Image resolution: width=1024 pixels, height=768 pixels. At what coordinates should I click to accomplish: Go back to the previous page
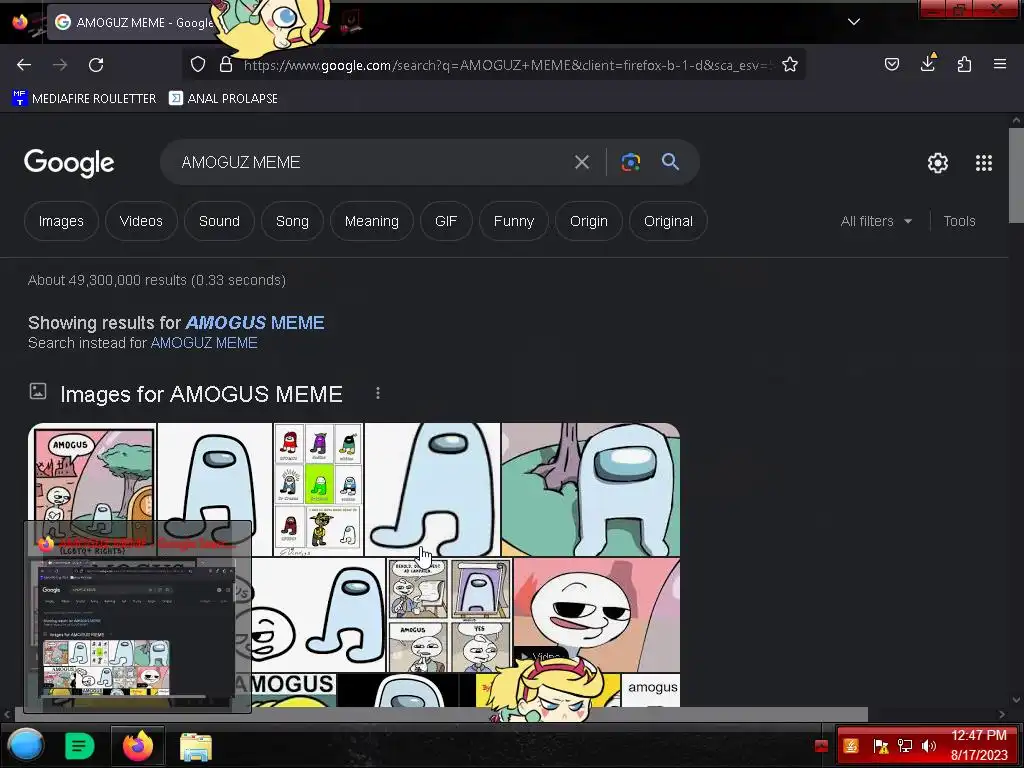click(24, 65)
